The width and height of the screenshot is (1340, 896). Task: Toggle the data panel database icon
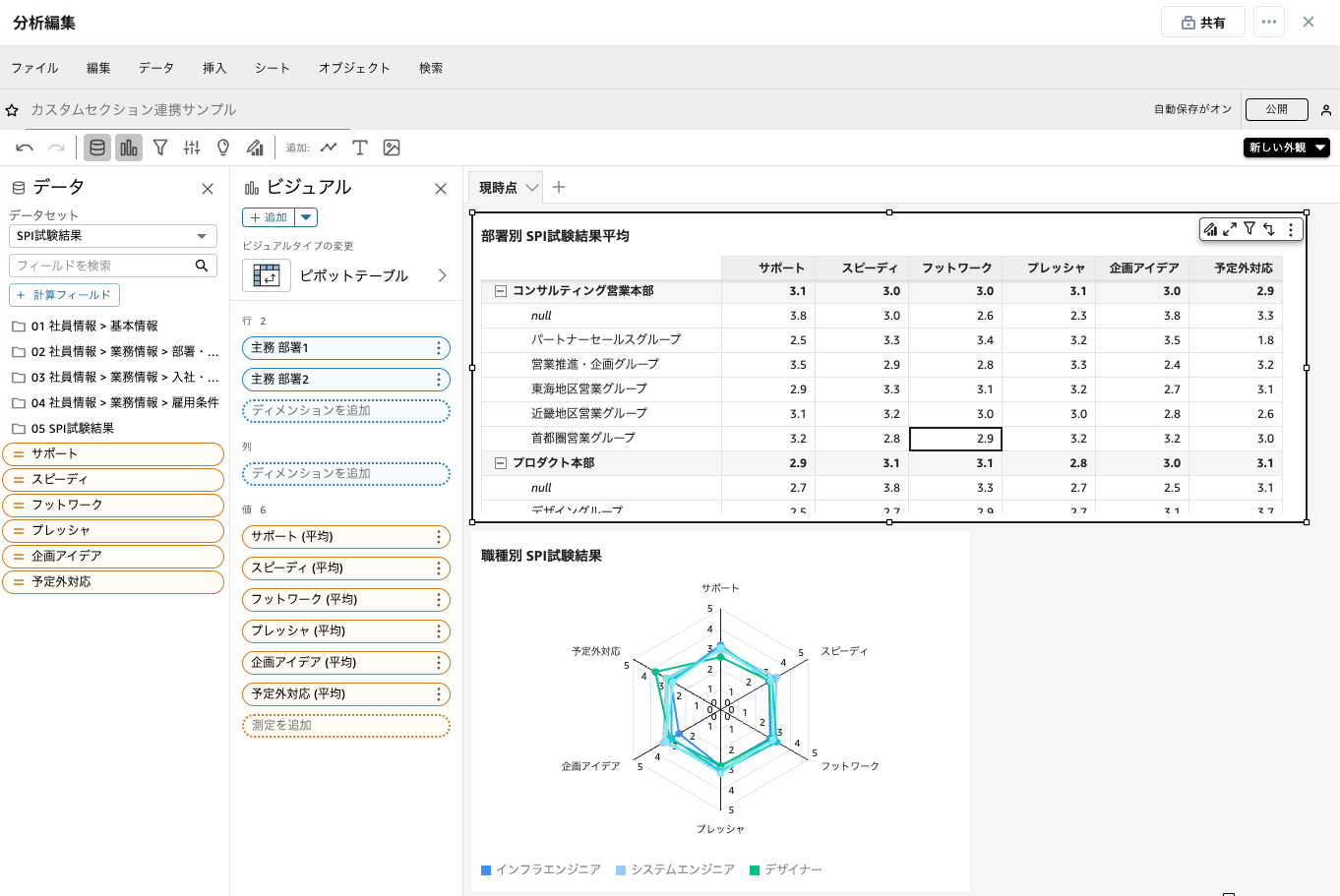(x=96, y=148)
